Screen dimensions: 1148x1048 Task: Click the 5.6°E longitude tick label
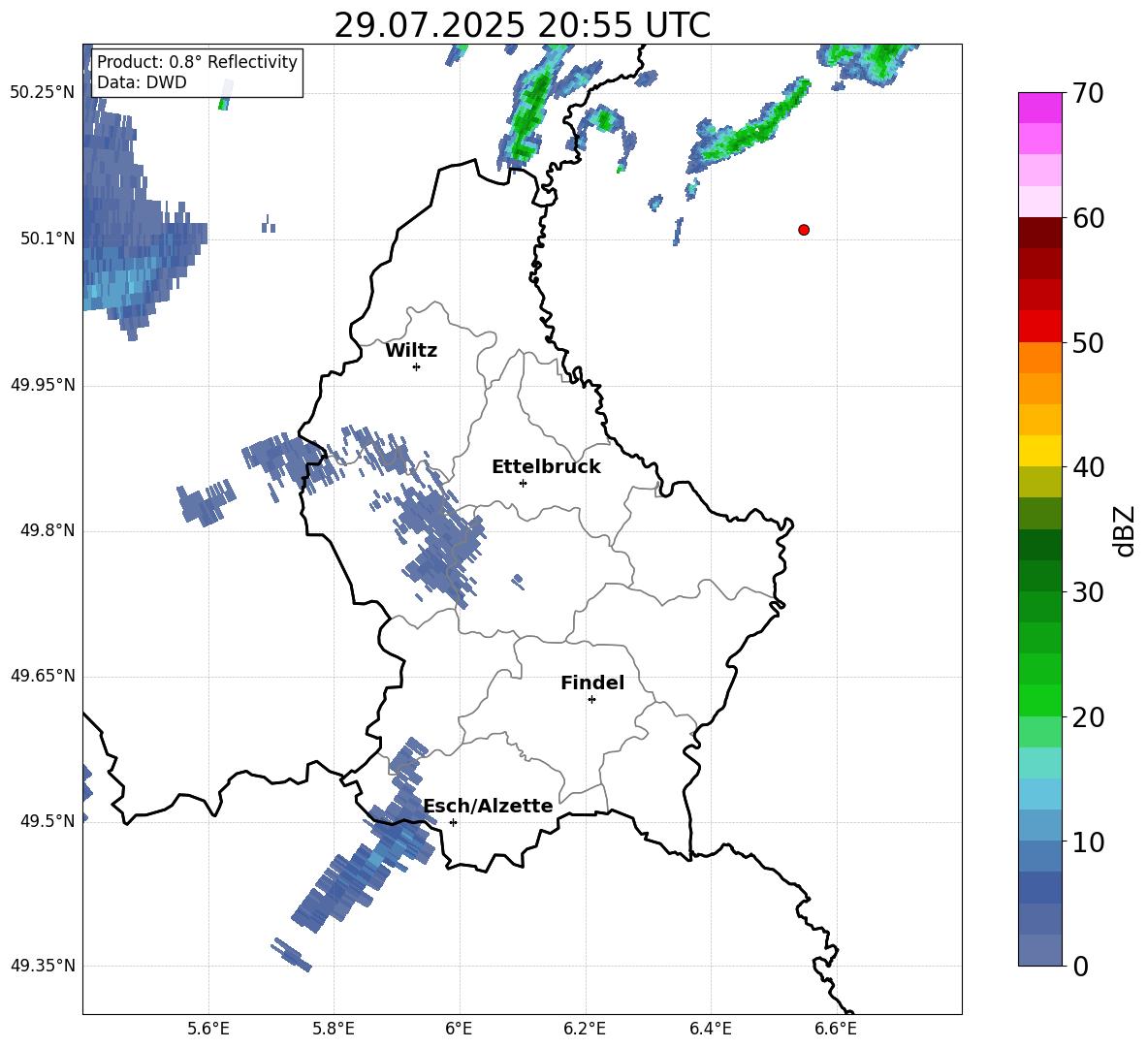[208, 1029]
